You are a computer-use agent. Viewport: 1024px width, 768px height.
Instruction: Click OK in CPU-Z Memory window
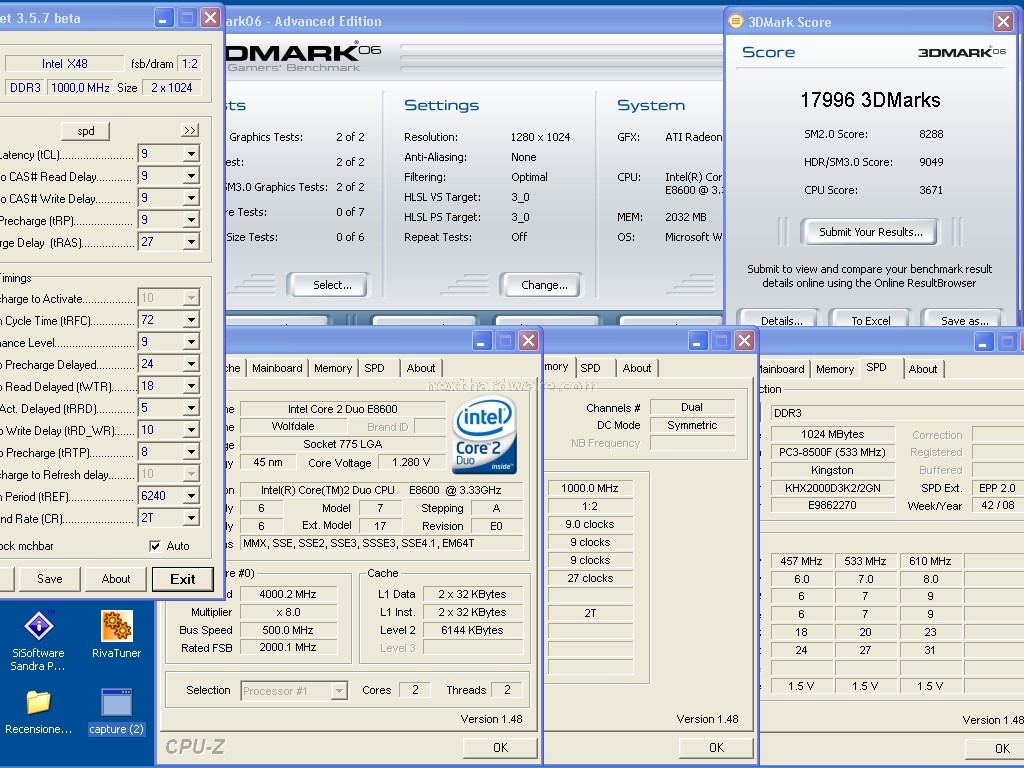tap(716, 748)
